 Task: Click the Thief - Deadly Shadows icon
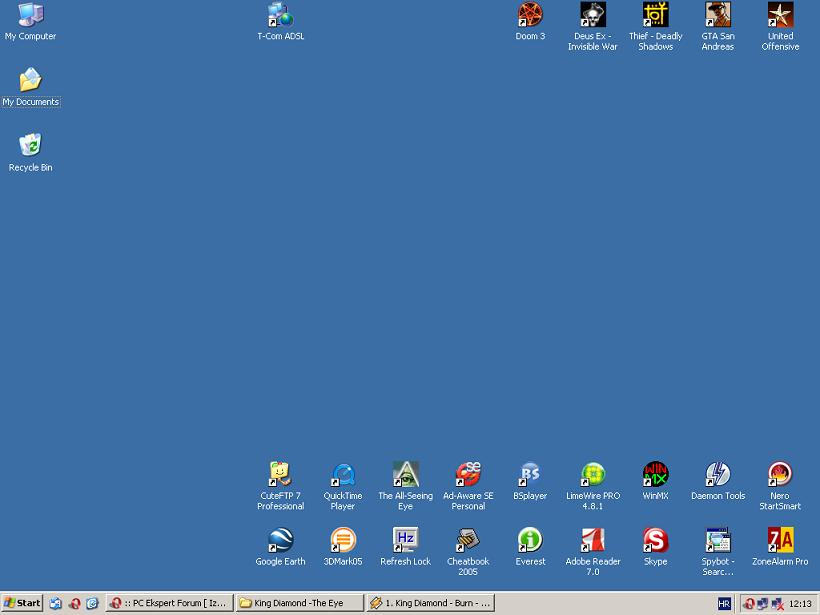(655, 16)
